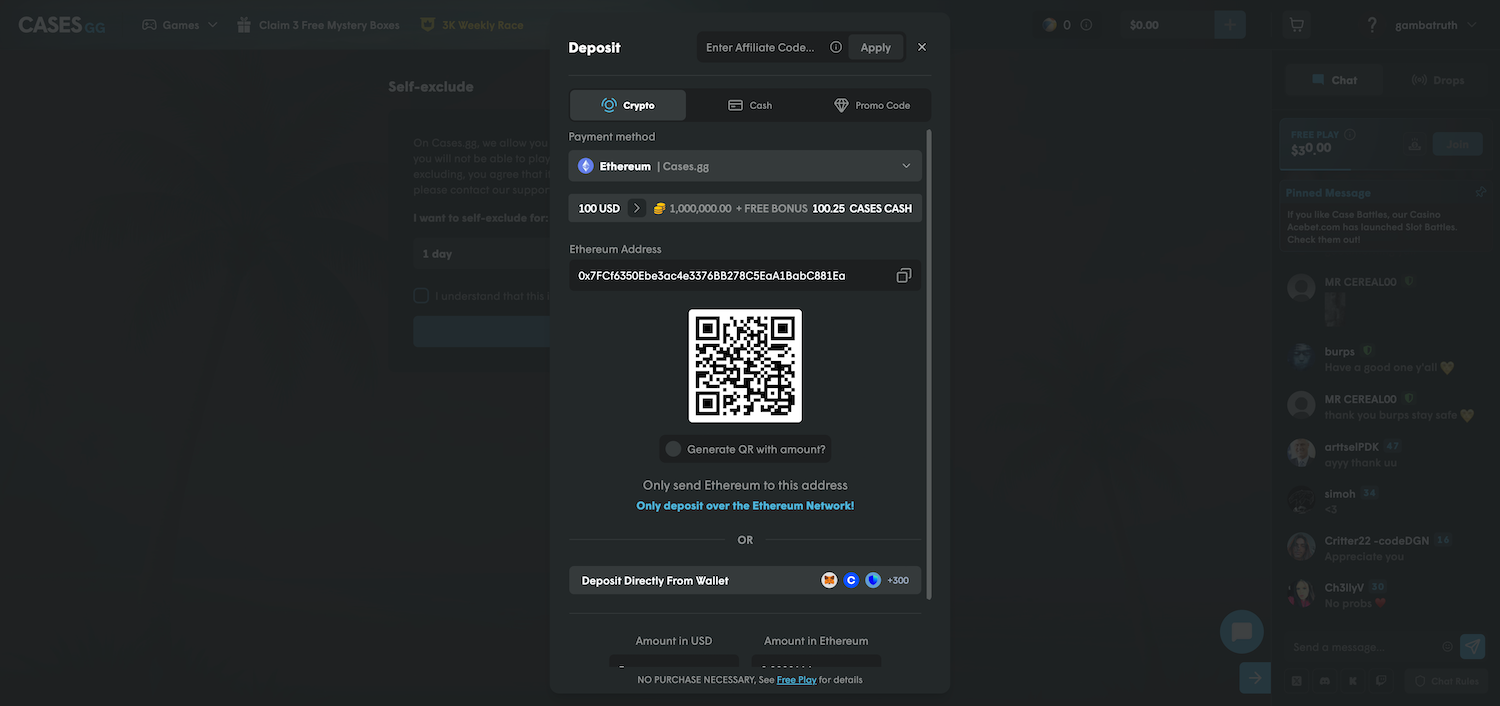Check the I understand checkbox
This screenshot has width=1500, height=706.
421,296
